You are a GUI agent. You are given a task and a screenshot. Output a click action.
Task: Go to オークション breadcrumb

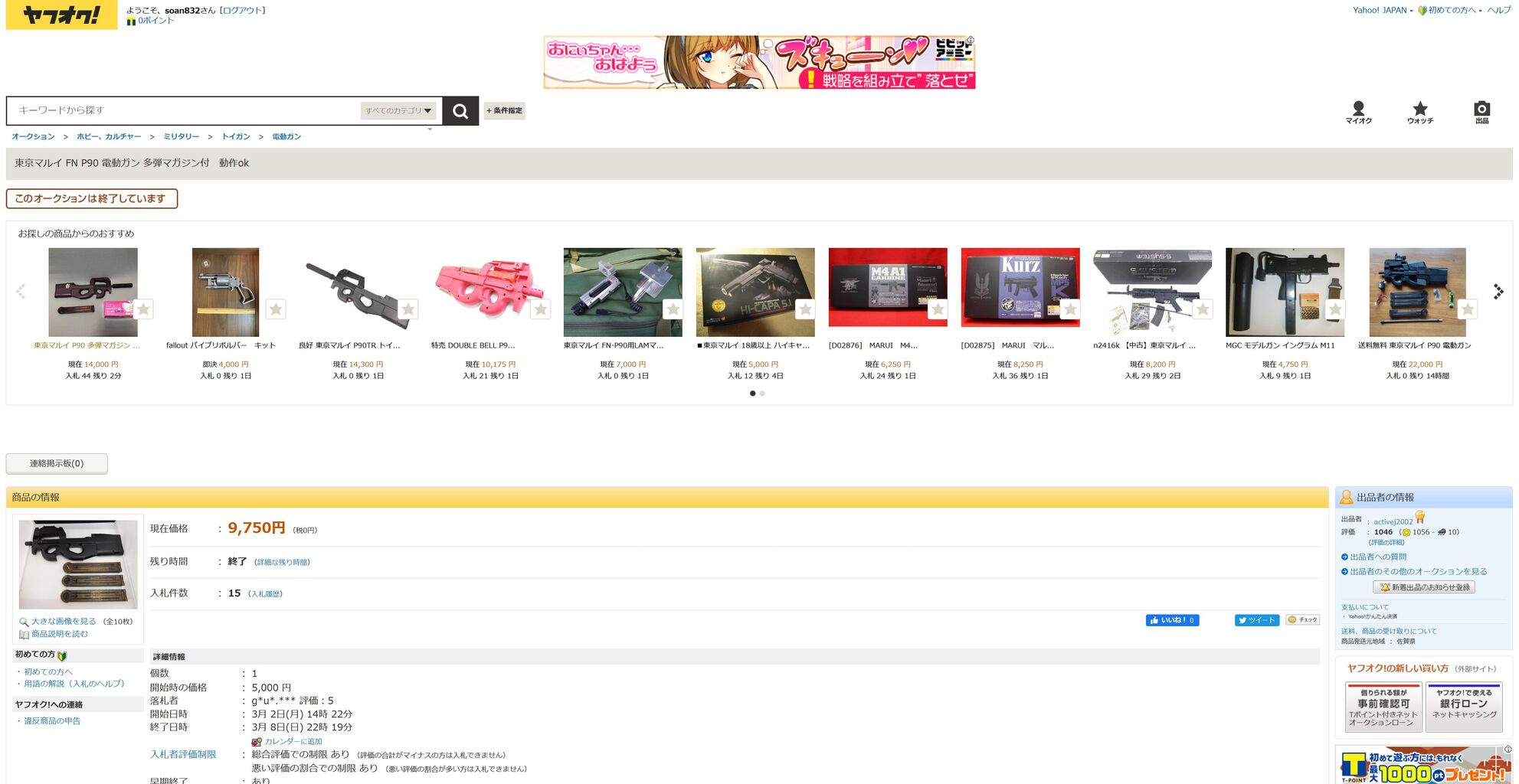pos(33,137)
